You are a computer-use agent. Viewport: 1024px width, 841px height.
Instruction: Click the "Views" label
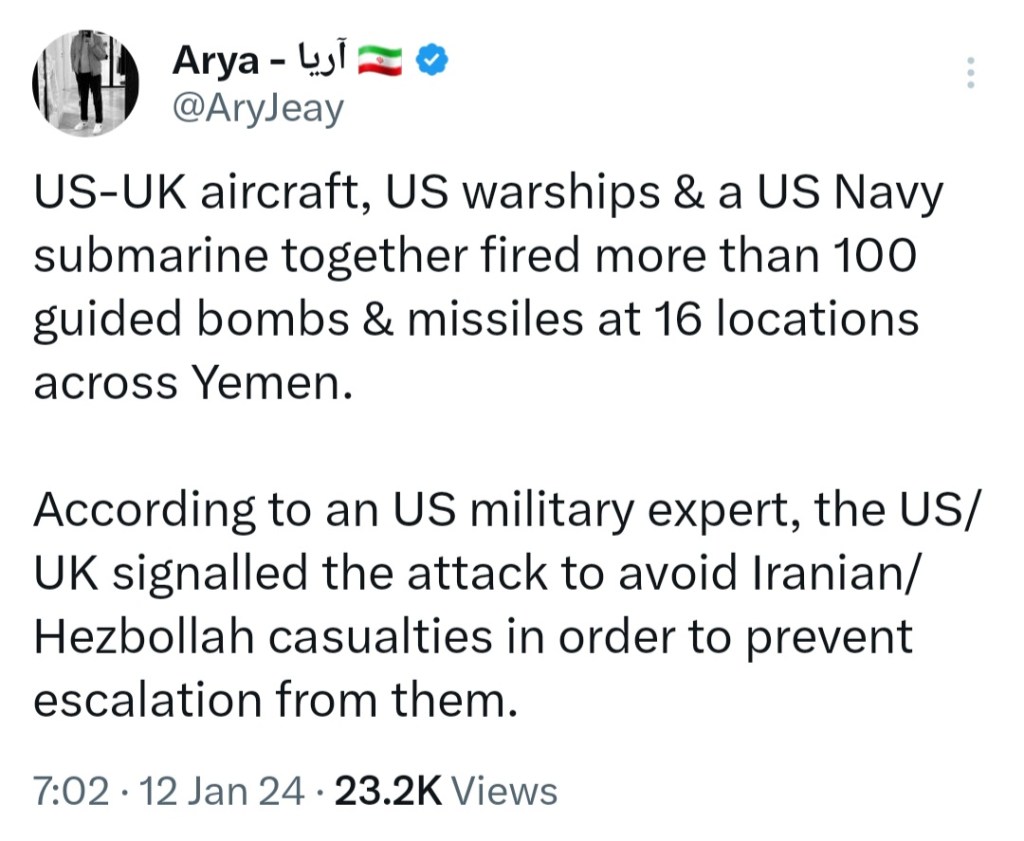coord(505,791)
